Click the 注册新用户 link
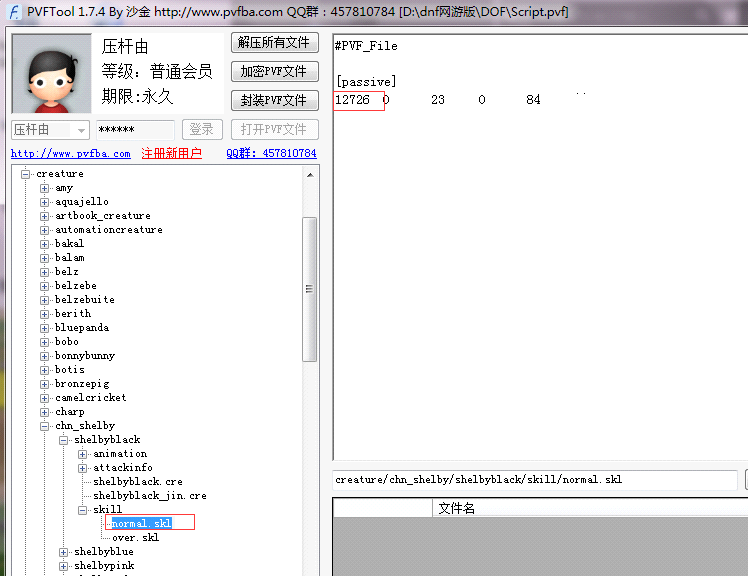The height and width of the screenshot is (576, 748). click(x=171, y=154)
